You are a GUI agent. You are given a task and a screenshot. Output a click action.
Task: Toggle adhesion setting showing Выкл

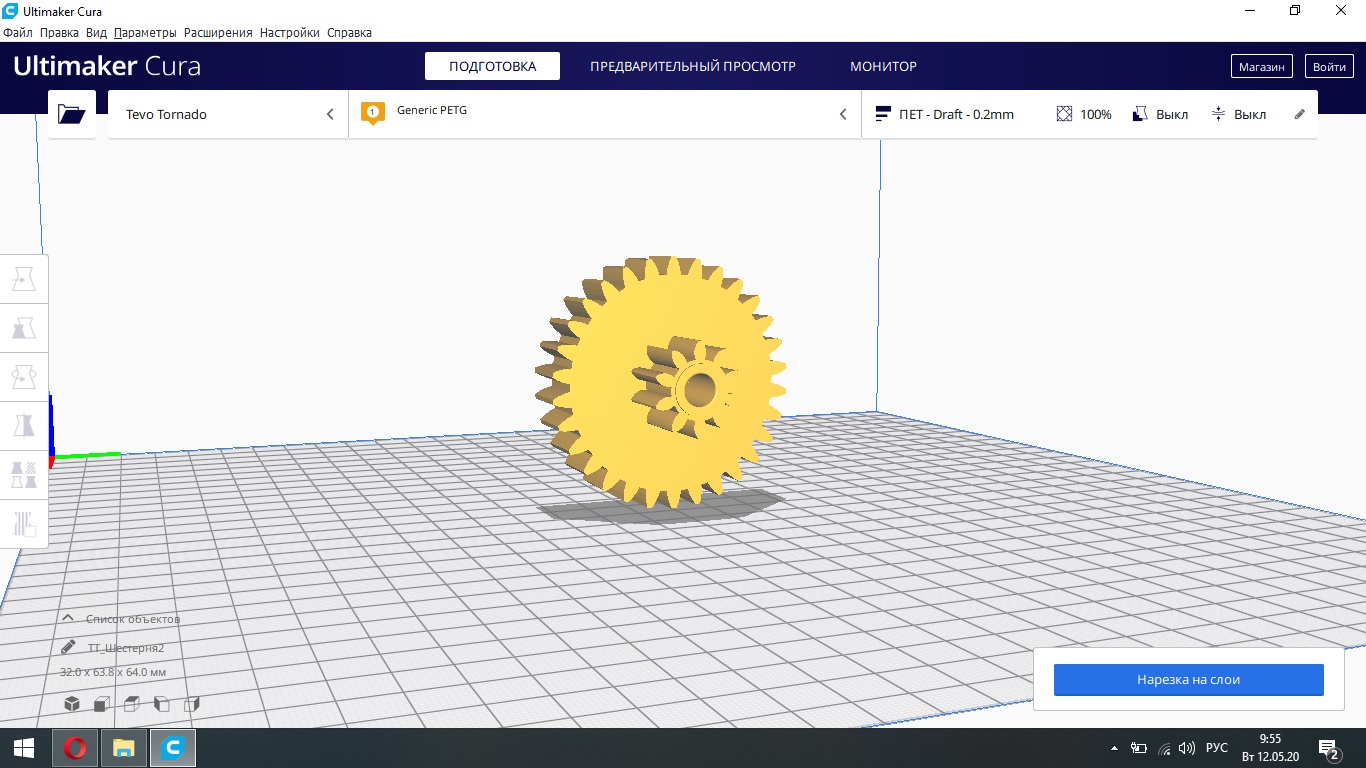click(1238, 114)
